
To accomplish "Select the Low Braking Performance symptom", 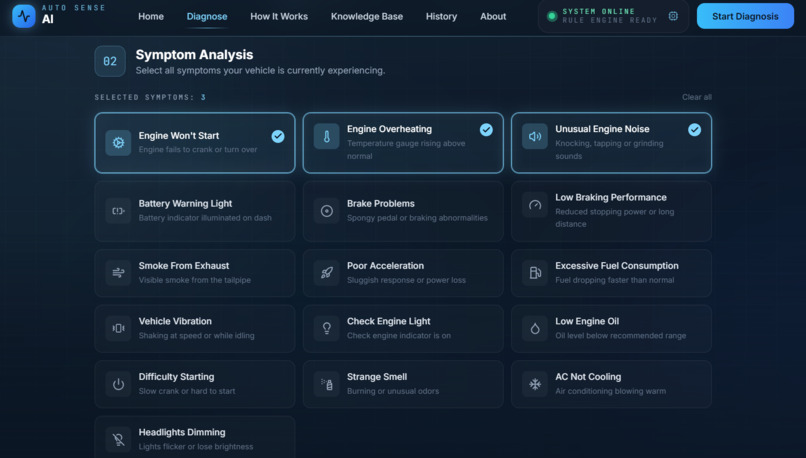I will coord(611,211).
